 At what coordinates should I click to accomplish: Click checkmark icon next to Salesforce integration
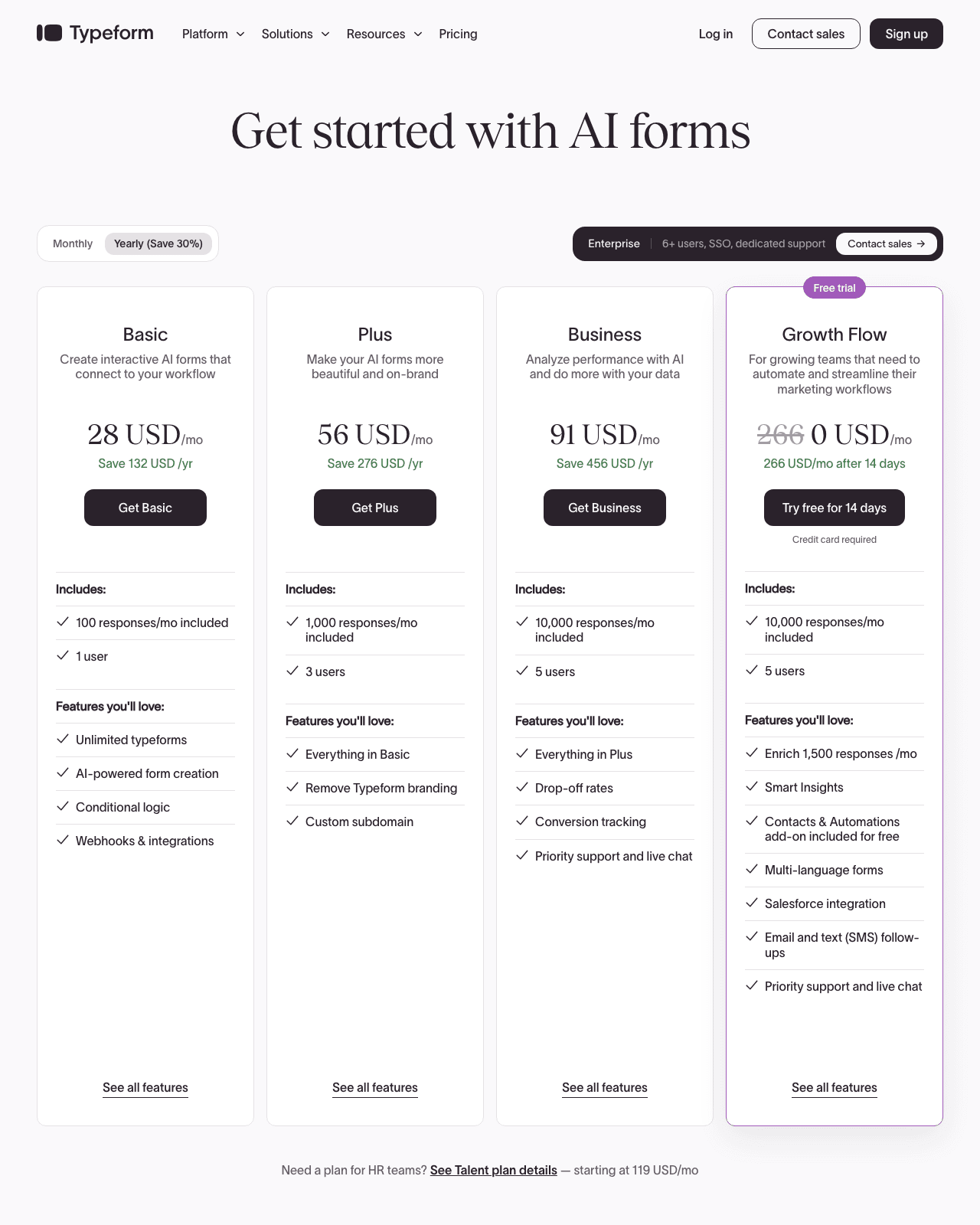pos(752,903)
